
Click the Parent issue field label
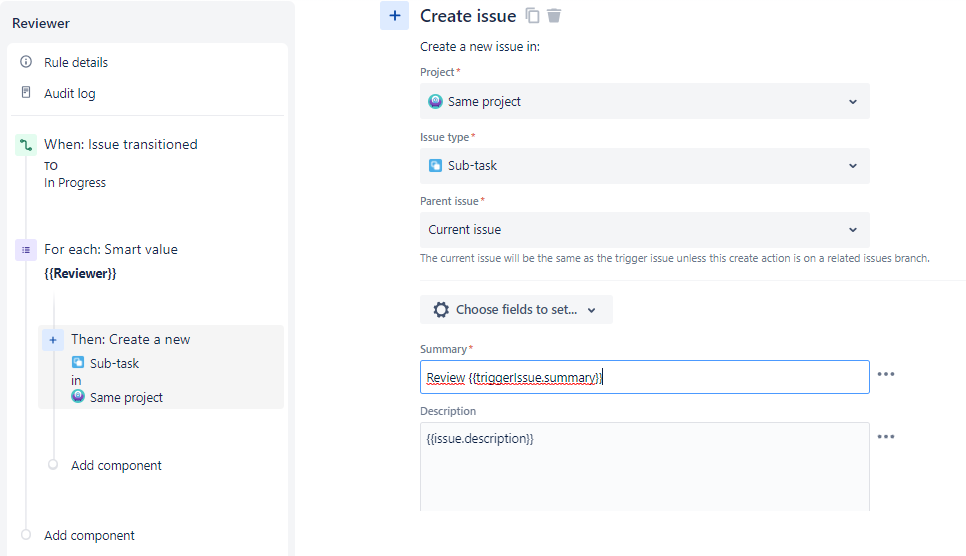tap(449, 201)
